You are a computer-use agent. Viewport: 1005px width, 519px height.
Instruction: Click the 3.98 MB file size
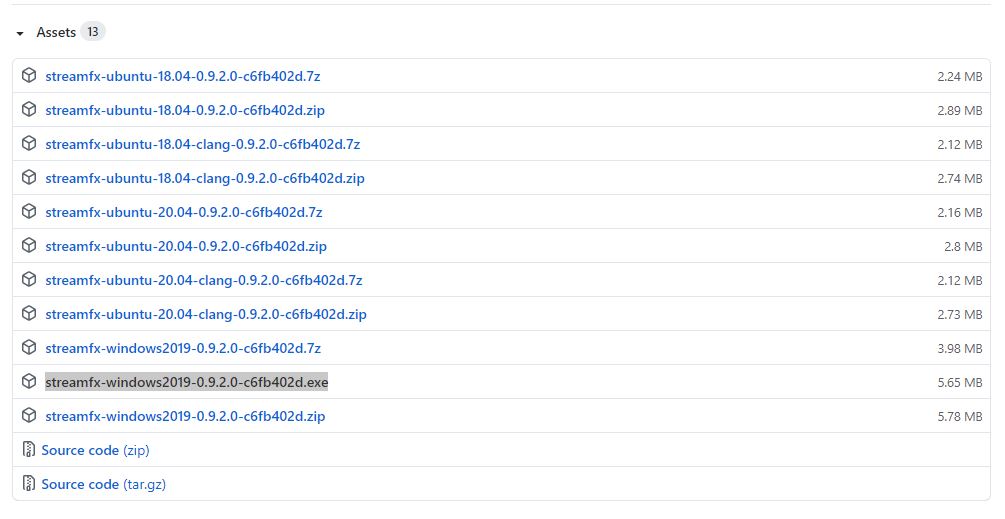959,348
